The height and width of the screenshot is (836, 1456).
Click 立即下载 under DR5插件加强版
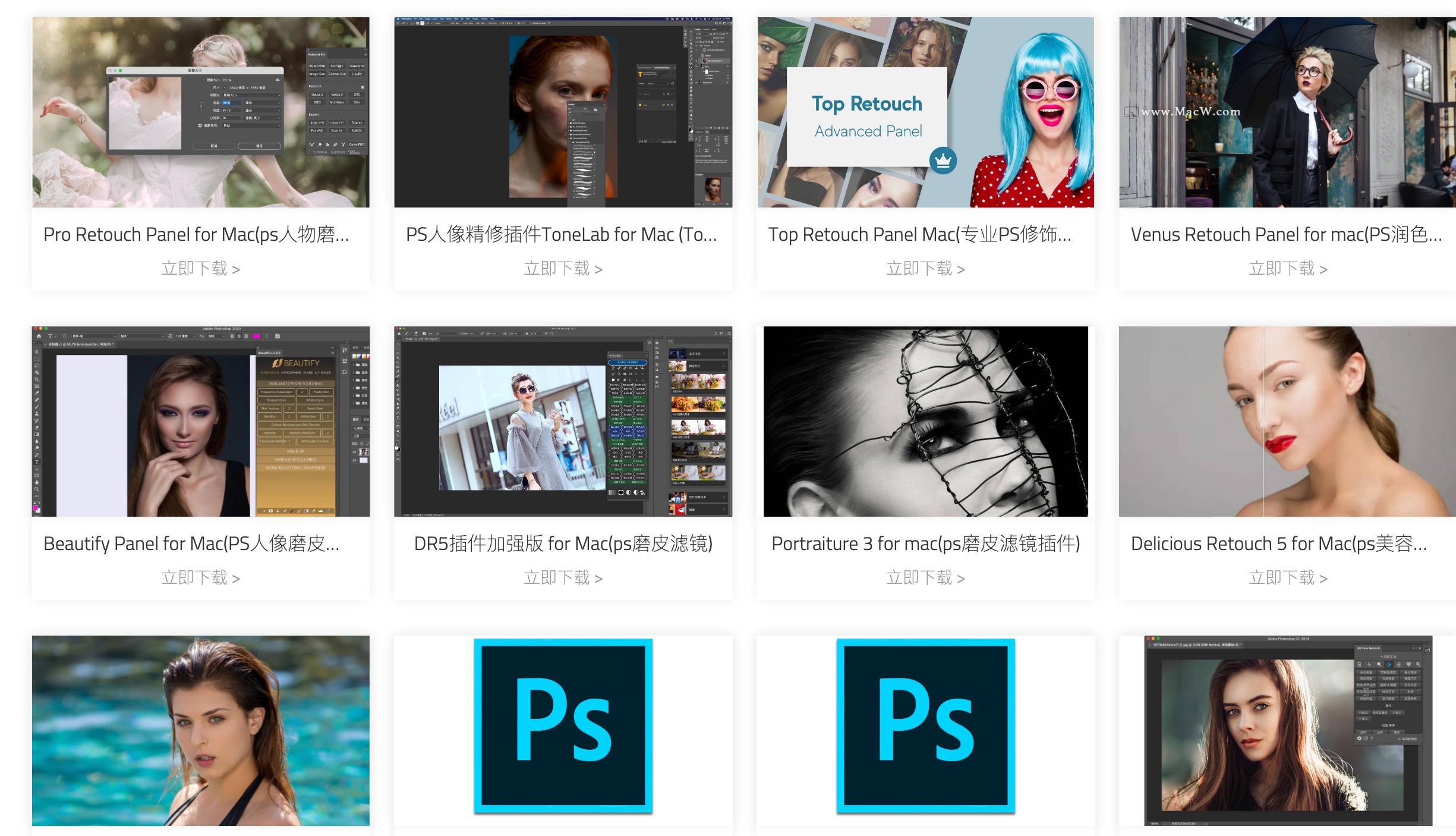563,578
